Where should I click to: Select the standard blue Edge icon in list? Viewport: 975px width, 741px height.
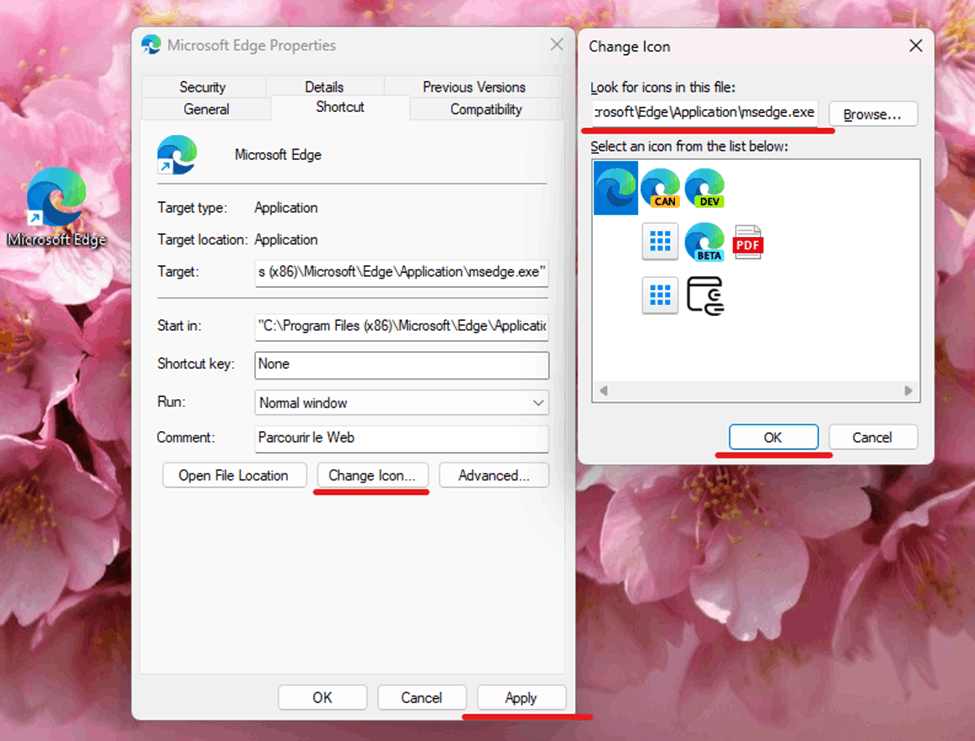(x=616, y=188)
